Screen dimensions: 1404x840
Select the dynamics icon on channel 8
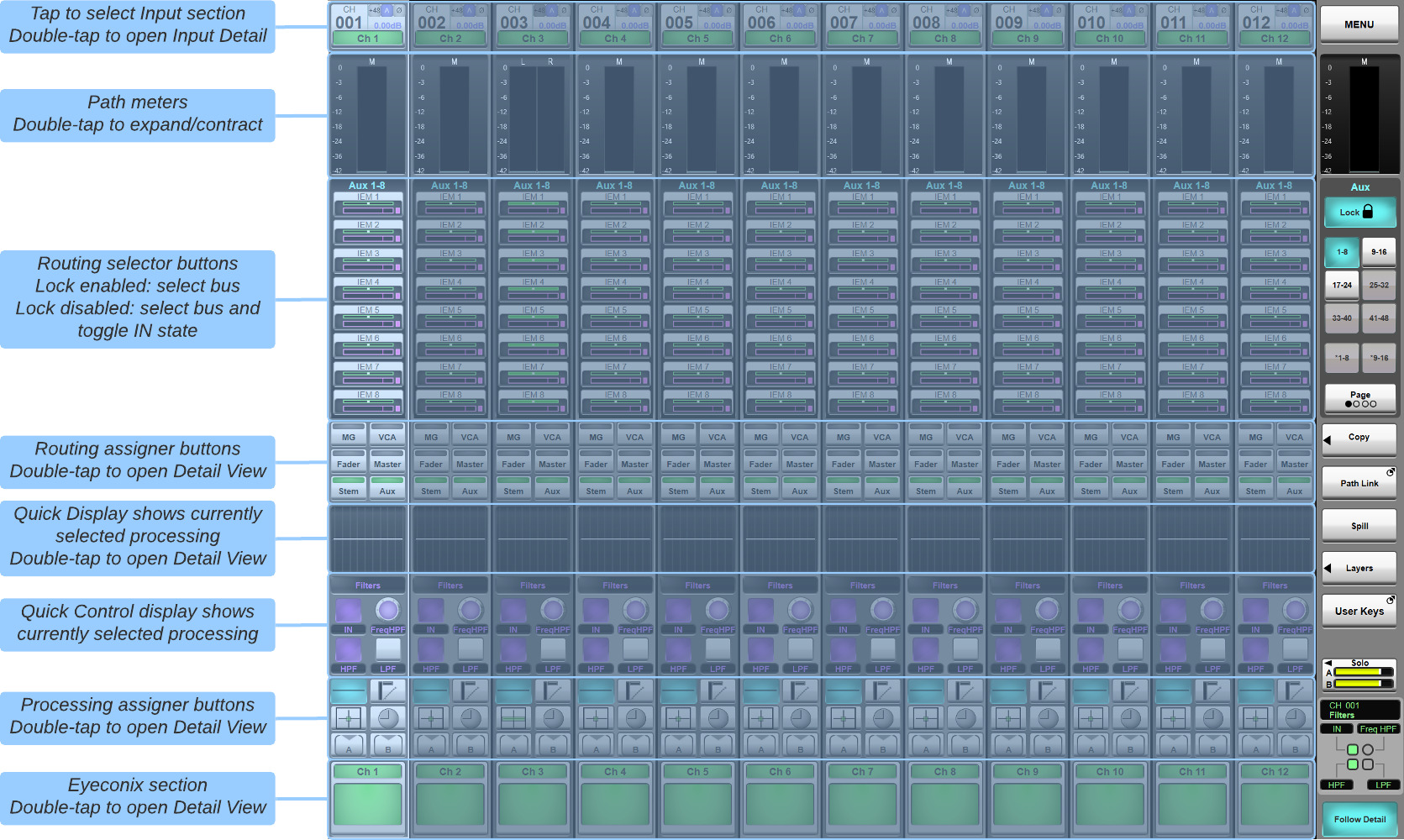click(x=965, y=690)
